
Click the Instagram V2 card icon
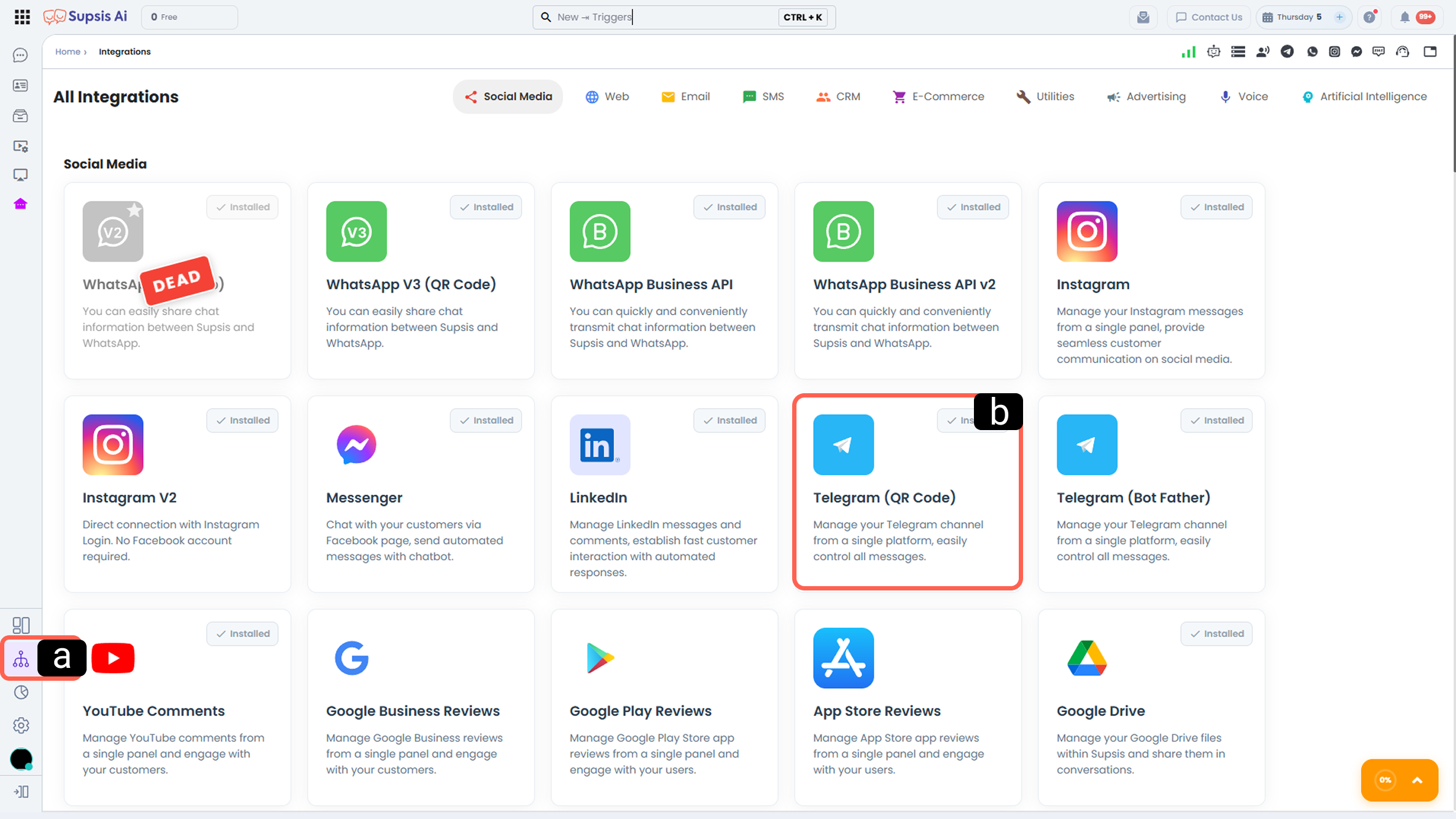pyautogui.click(x=113, y=445)
